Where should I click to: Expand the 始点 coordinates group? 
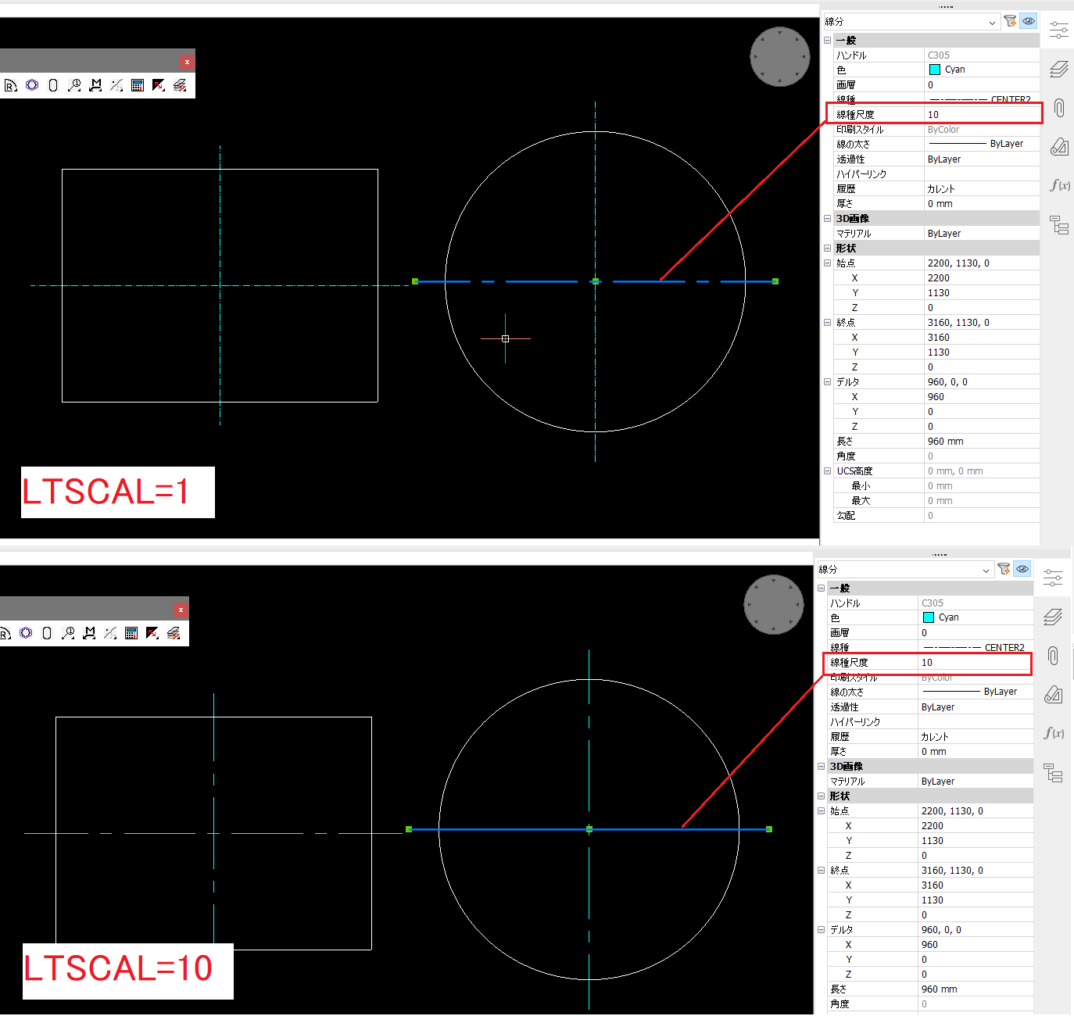pos(826,262)
